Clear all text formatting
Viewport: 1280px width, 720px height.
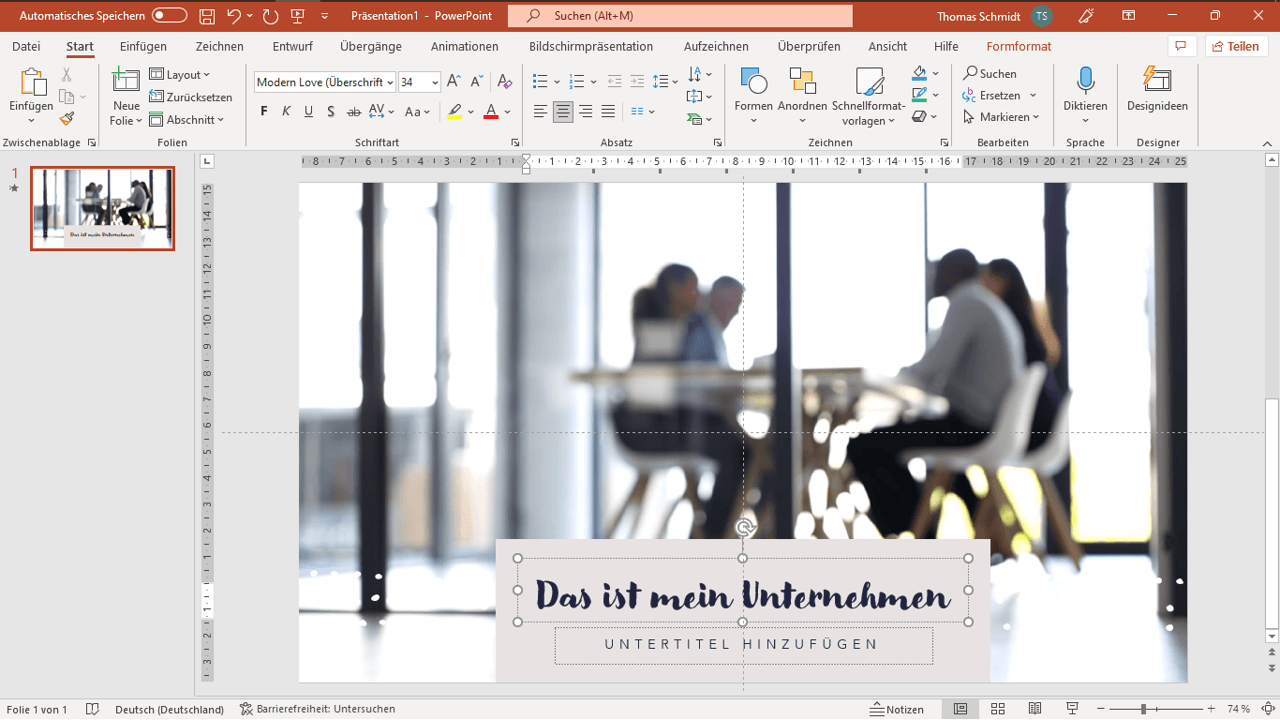pos(505,82)
